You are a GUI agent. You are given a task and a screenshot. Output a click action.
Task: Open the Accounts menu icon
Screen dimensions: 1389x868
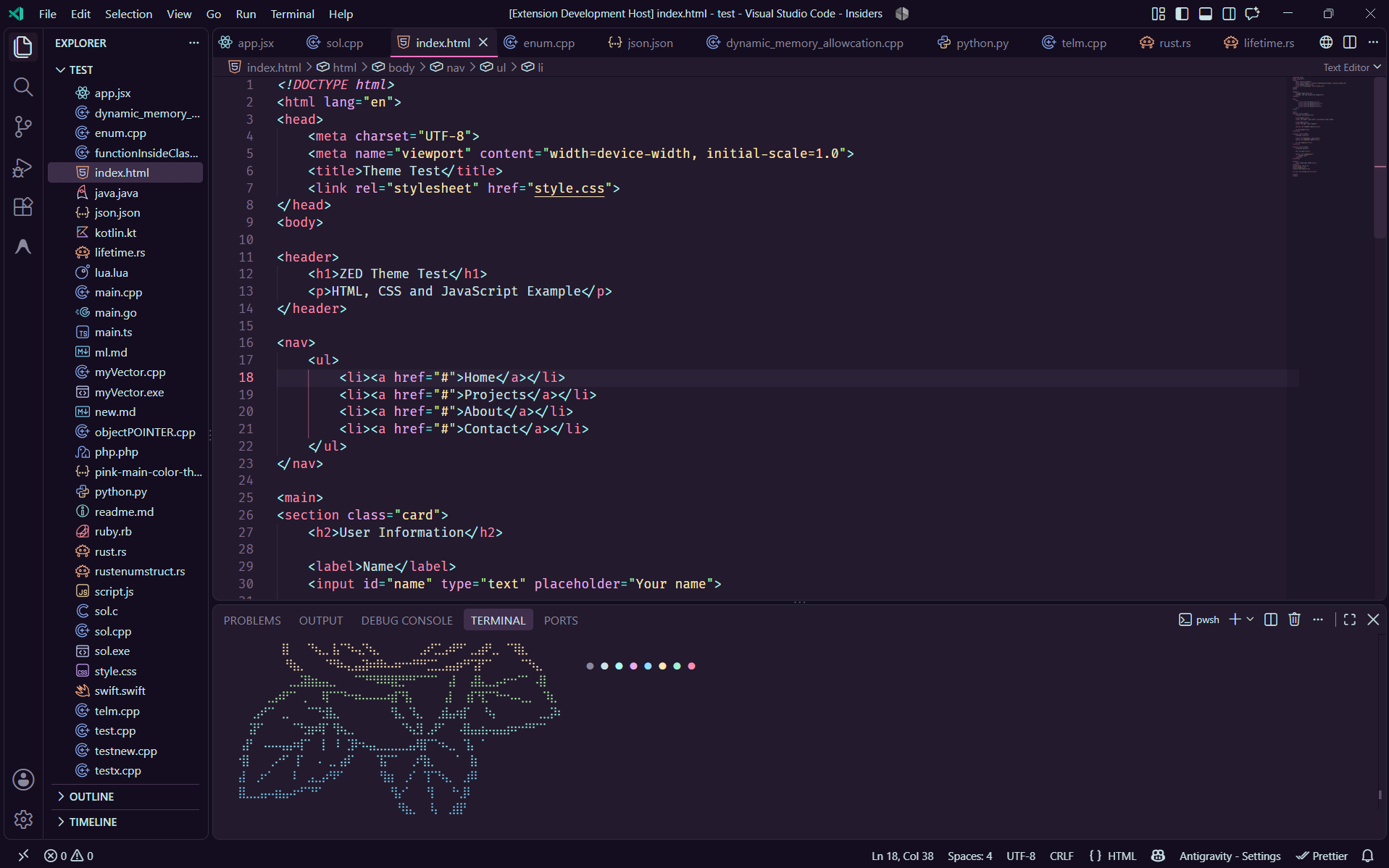23,780
